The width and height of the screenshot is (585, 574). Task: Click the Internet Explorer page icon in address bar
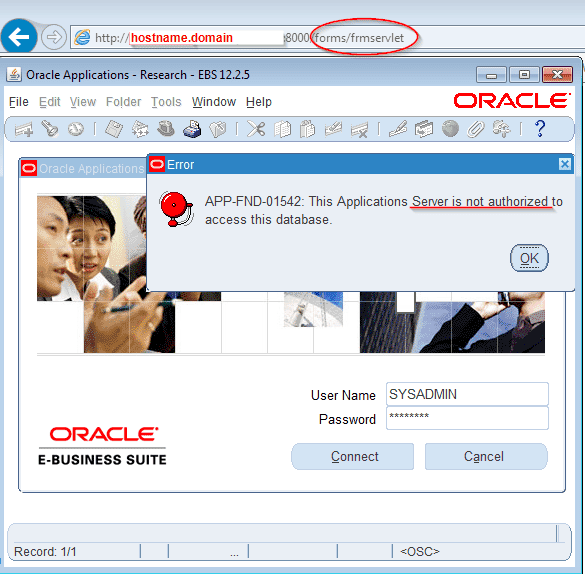(82, 37)
